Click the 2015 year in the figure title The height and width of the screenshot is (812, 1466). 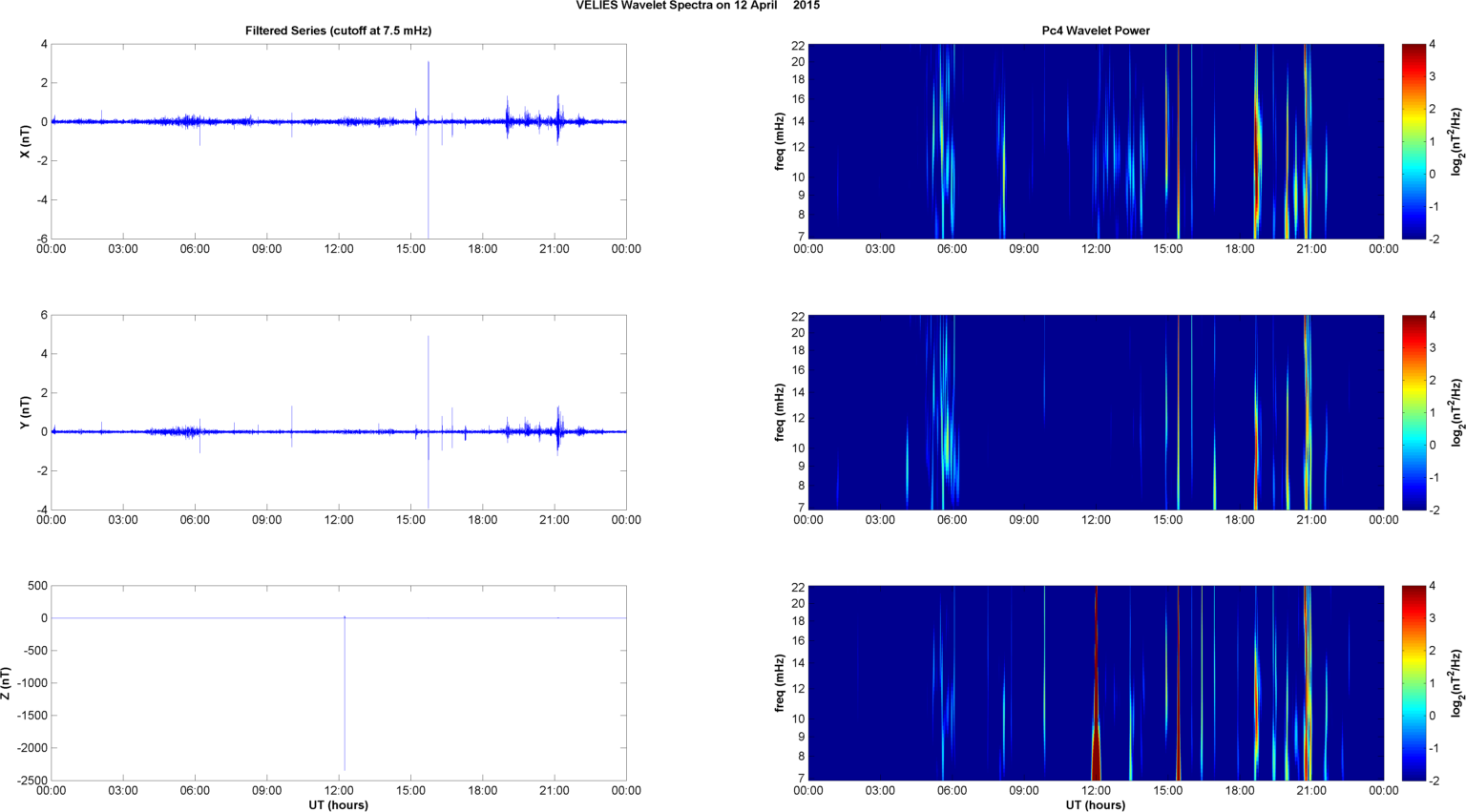pyautogui.click(x=806, y=6)
